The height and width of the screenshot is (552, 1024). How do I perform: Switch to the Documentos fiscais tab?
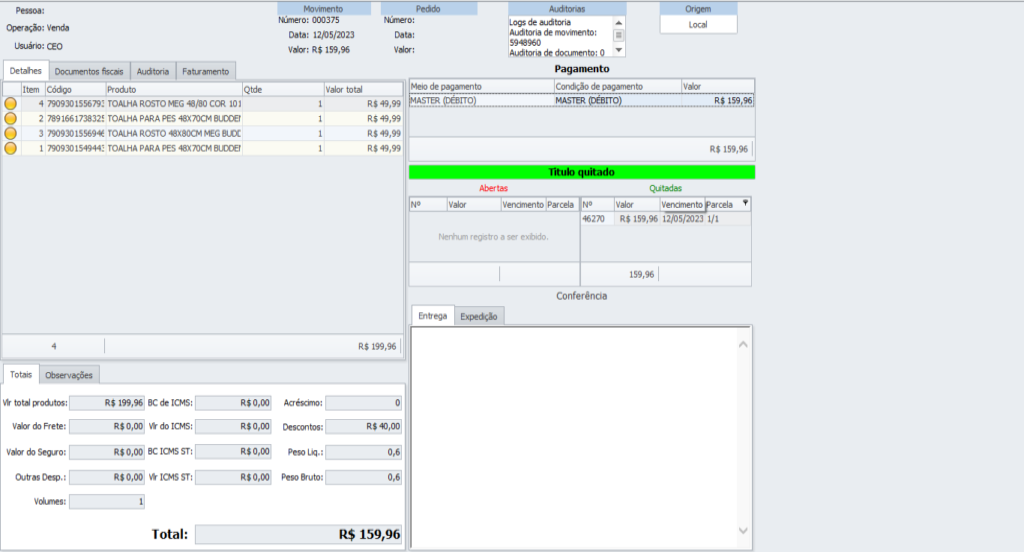tap(89, 71)
